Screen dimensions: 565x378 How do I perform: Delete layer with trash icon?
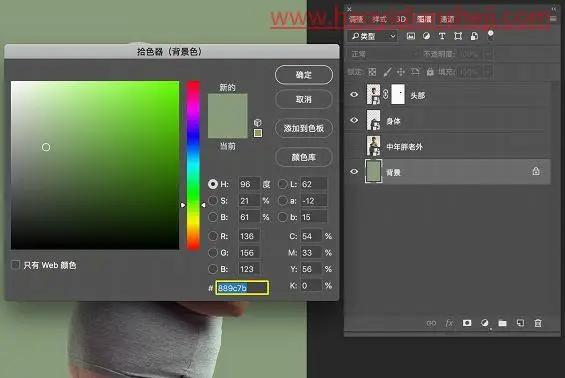[538, 323]
